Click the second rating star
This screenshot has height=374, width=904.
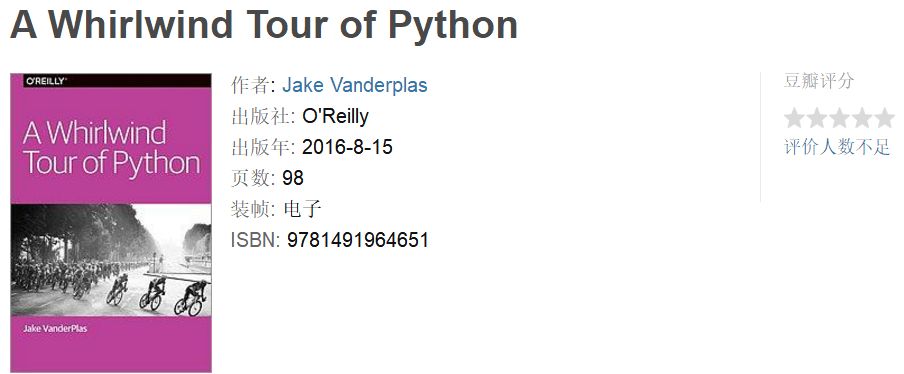pos(817,118)
